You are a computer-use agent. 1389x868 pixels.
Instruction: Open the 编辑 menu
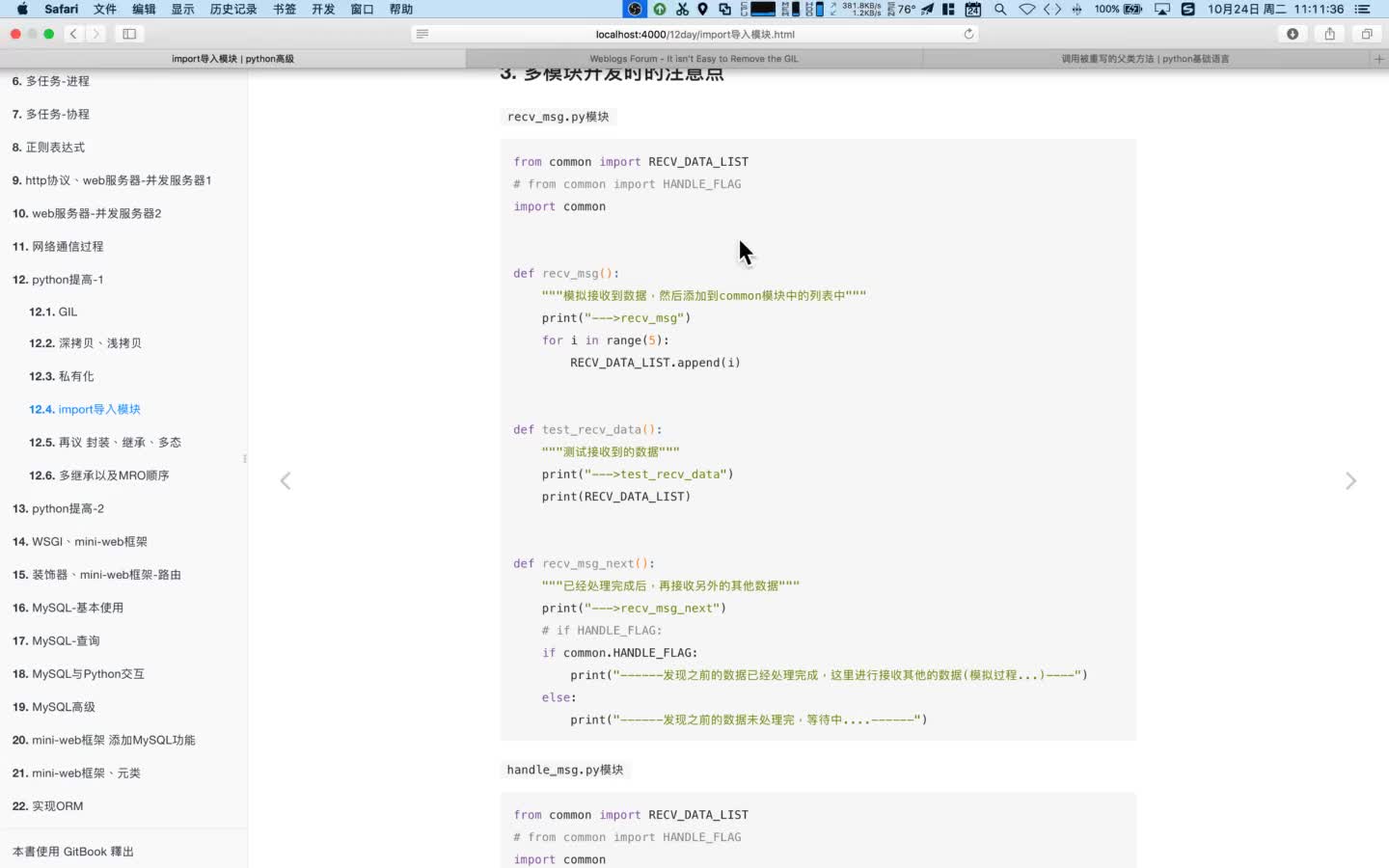144,9
